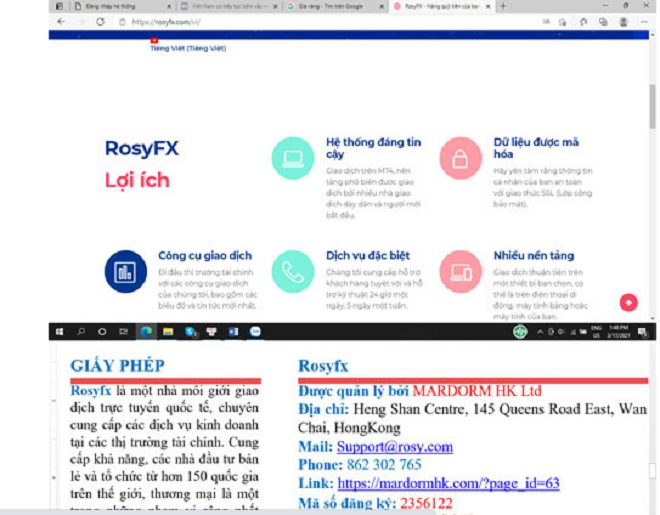Click the red scroll-to-top button
Image resolution: width=660 pixels, height=515 pixels.
tap(628, 303)
